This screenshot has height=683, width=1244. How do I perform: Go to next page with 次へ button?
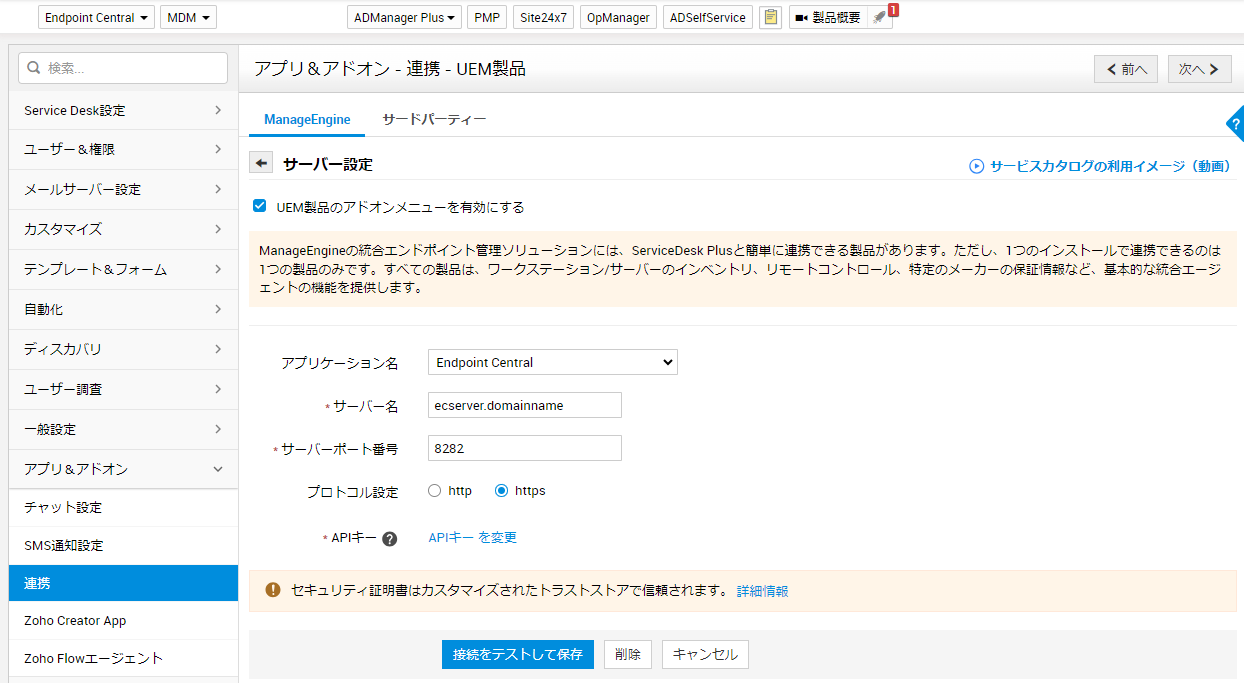pos(1199,69)
